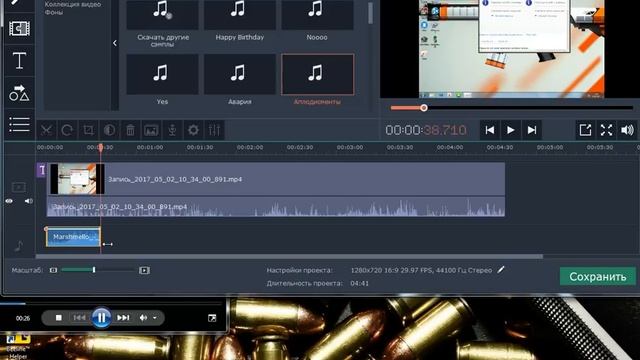640x360 pixels.
Task: Click the video track icon in the timeline header
Action: pos(19,187)
